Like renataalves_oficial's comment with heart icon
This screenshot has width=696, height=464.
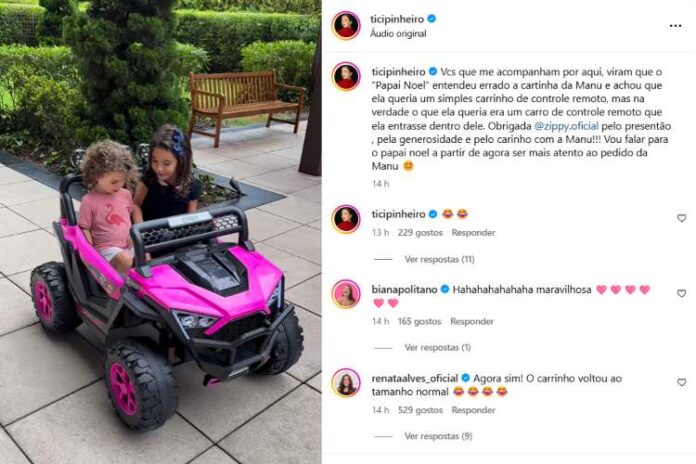tap(681, 382)
